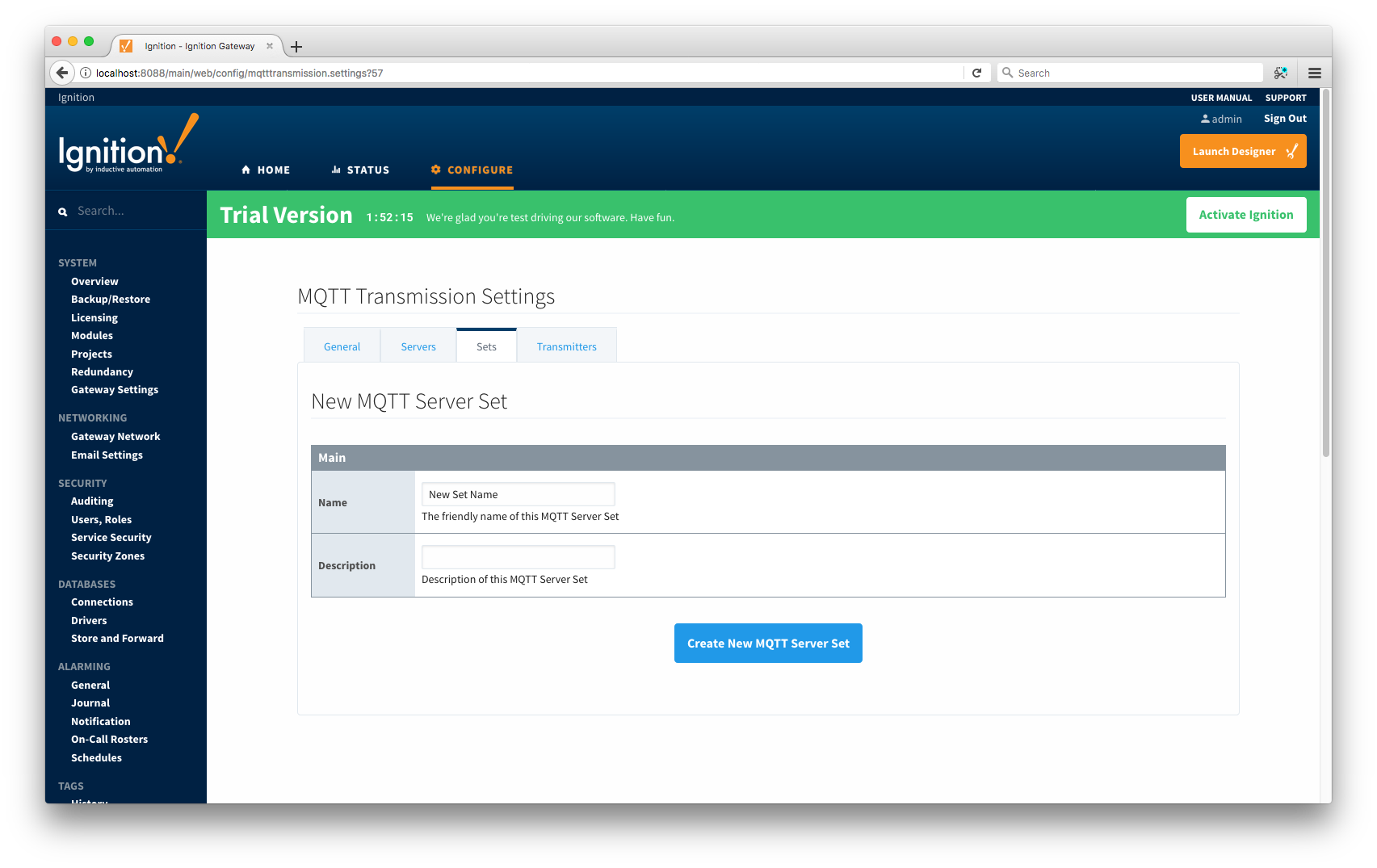1377x868 pixels.
Task: Open Gateway Network in sidebar
Action: (x=115, y=436)
